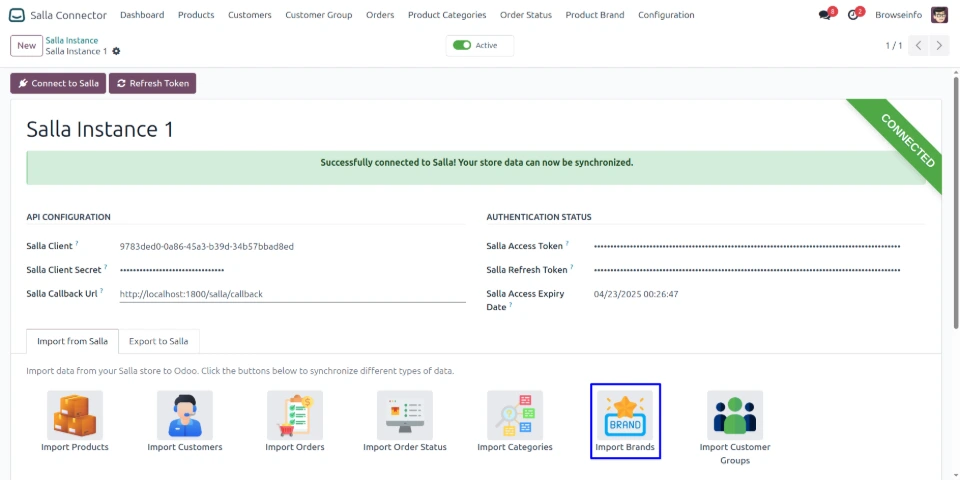Click the Salla Callback Url field
Screen dimensions: 960x480
pyautogui.click(x=292, y=294)
